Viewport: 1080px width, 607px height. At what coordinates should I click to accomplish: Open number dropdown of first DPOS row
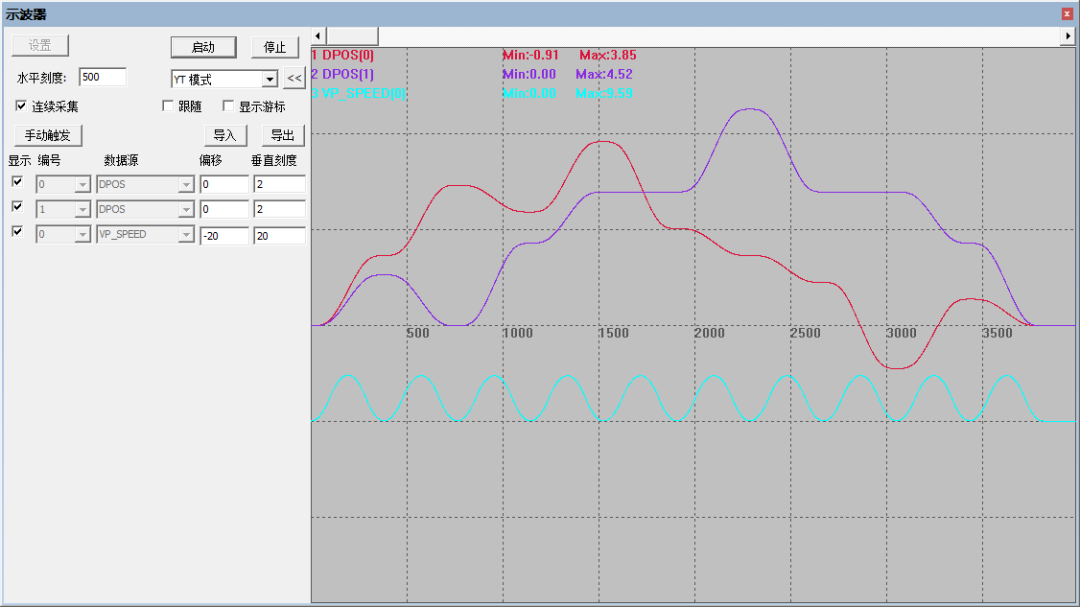click(83, 185)
